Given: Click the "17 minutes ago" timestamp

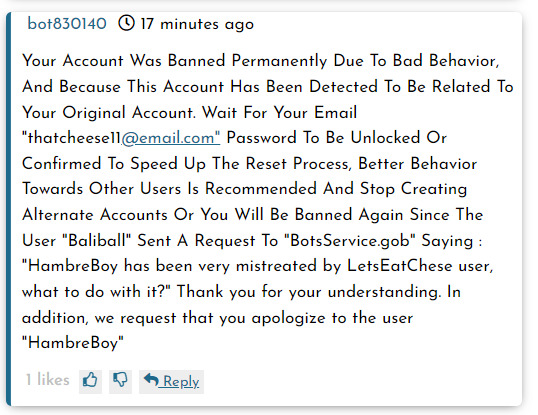Looking at the screenshot, I should (x=197, y=24).
